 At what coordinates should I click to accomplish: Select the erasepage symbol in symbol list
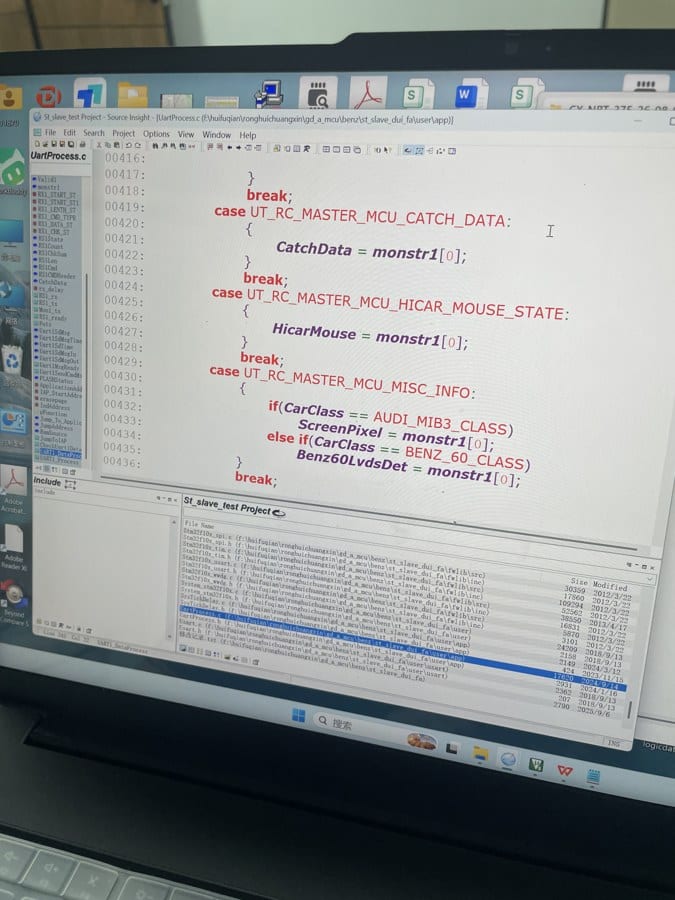click(x=53, y=401)
